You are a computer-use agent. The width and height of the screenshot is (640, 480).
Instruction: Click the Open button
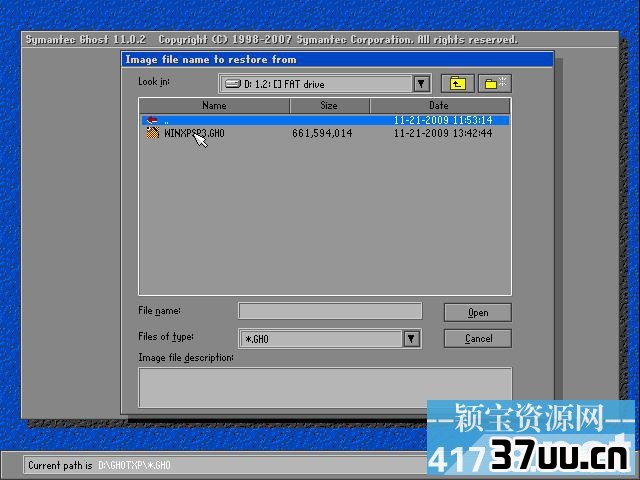[x=478, y=313]
